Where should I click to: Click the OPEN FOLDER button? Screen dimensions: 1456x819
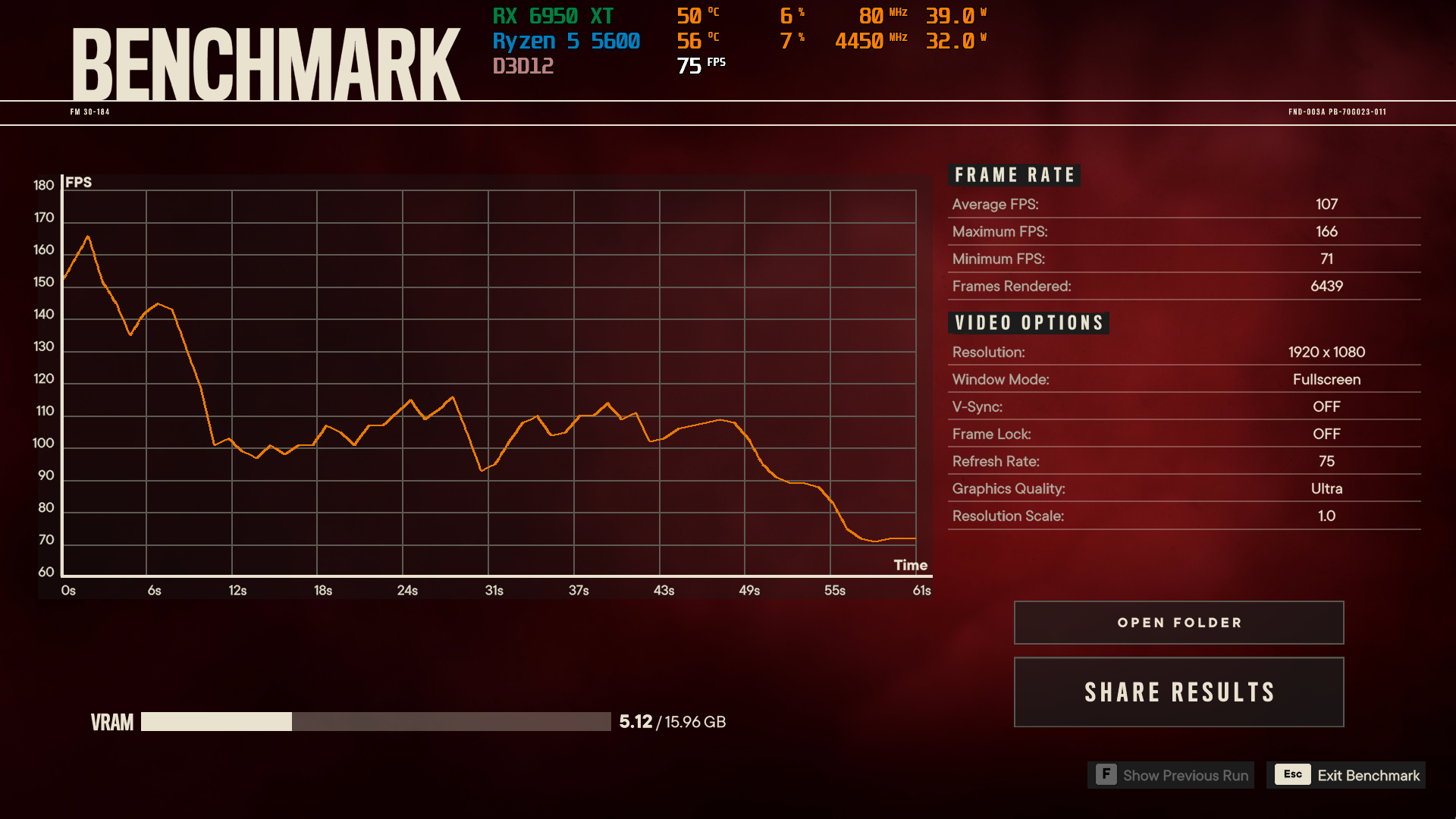(x=1180, y=622)
